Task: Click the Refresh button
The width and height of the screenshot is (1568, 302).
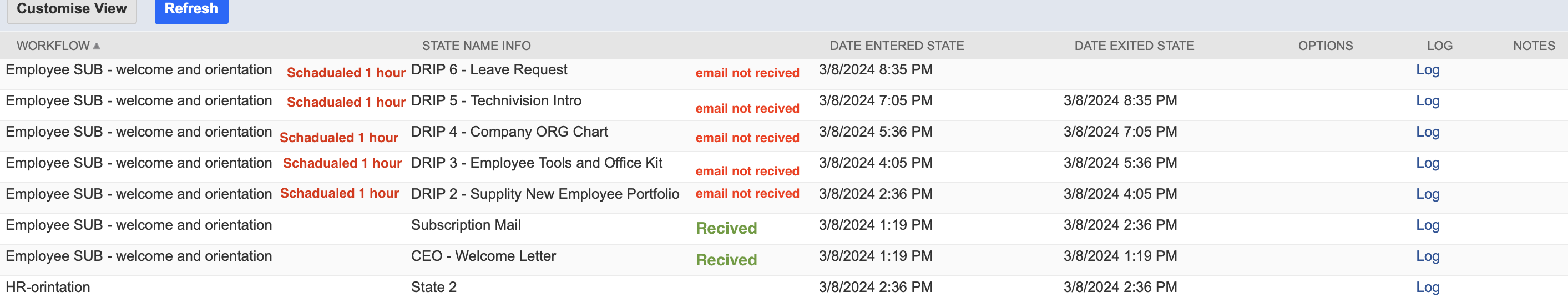Action: [191, 10]
